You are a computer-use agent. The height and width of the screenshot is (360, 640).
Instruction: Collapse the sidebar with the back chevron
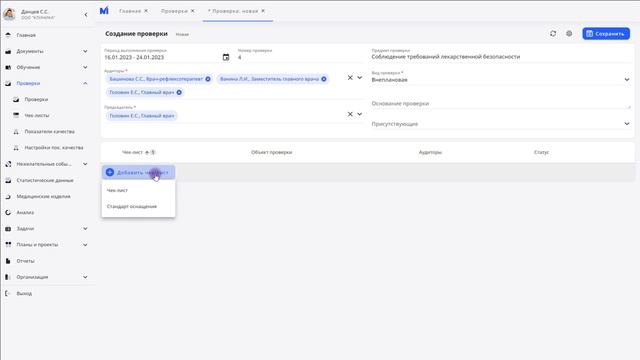click(86, 15)
